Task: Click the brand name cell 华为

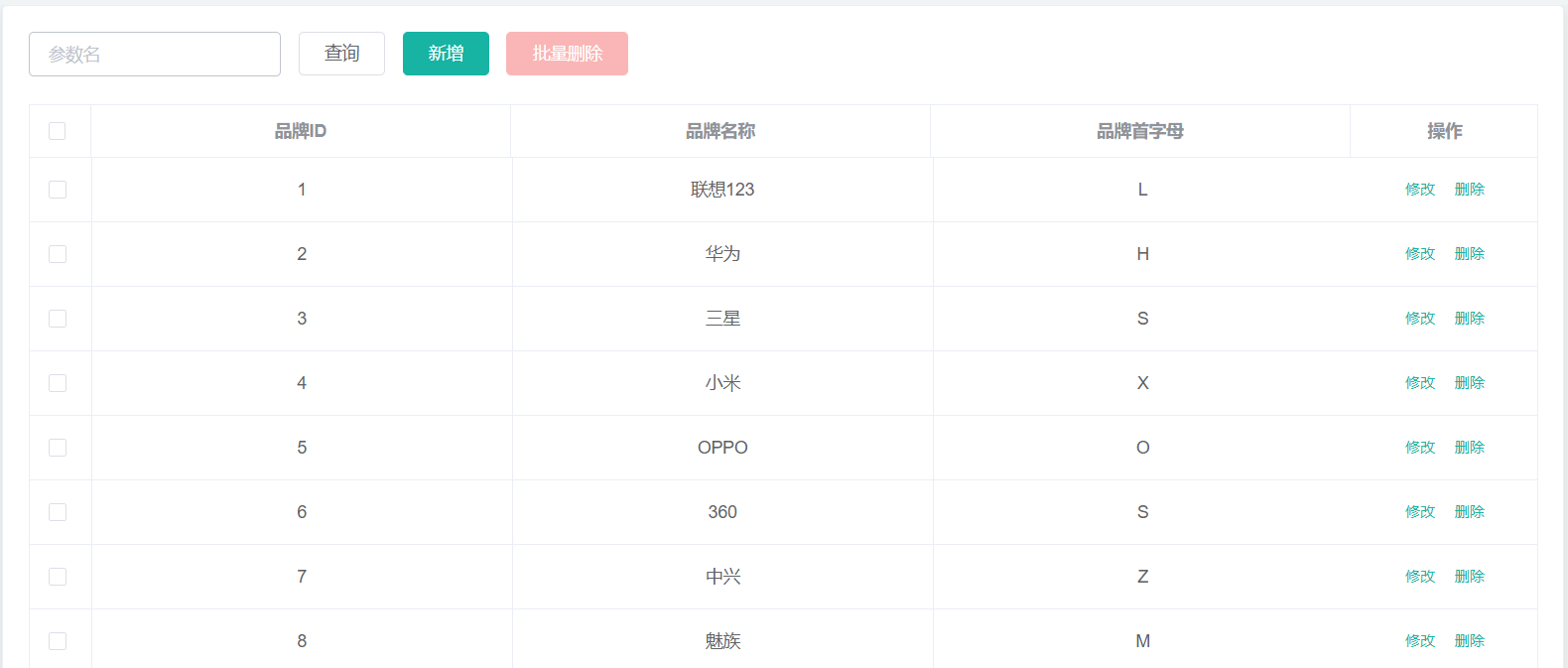Action: [722, 254]
